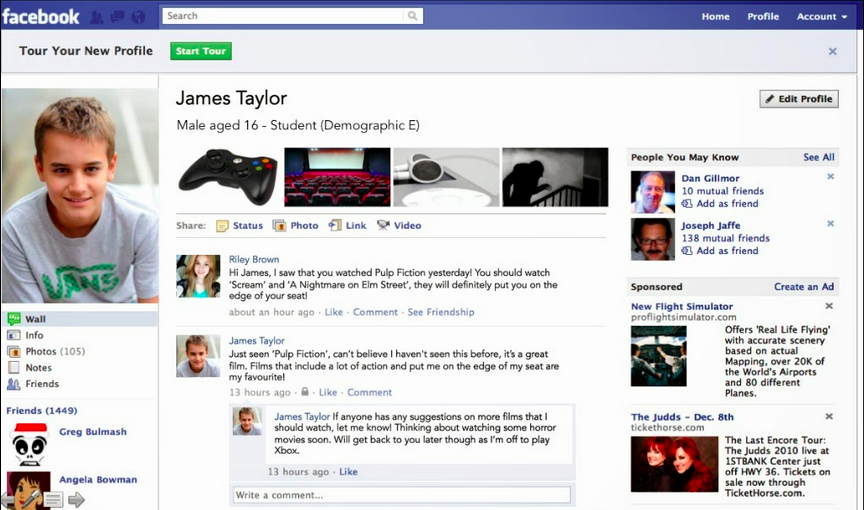Open messages icon in top bar
The height and width of the screenshot is (510, 864).
(x=117, y=17)
